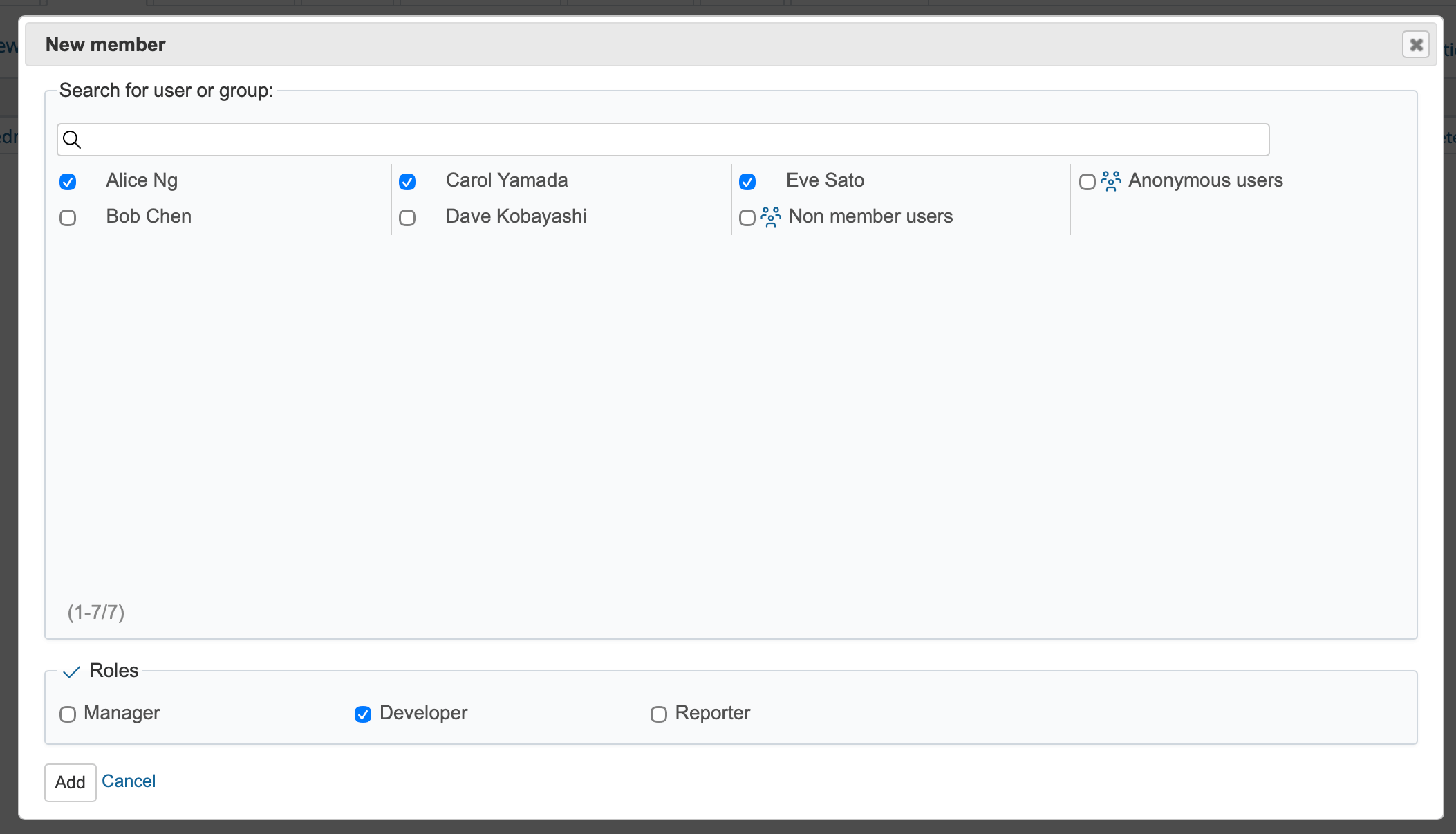Check the Bob Chen checkbox
This screenshot has width=1456, height=834.
68,218
